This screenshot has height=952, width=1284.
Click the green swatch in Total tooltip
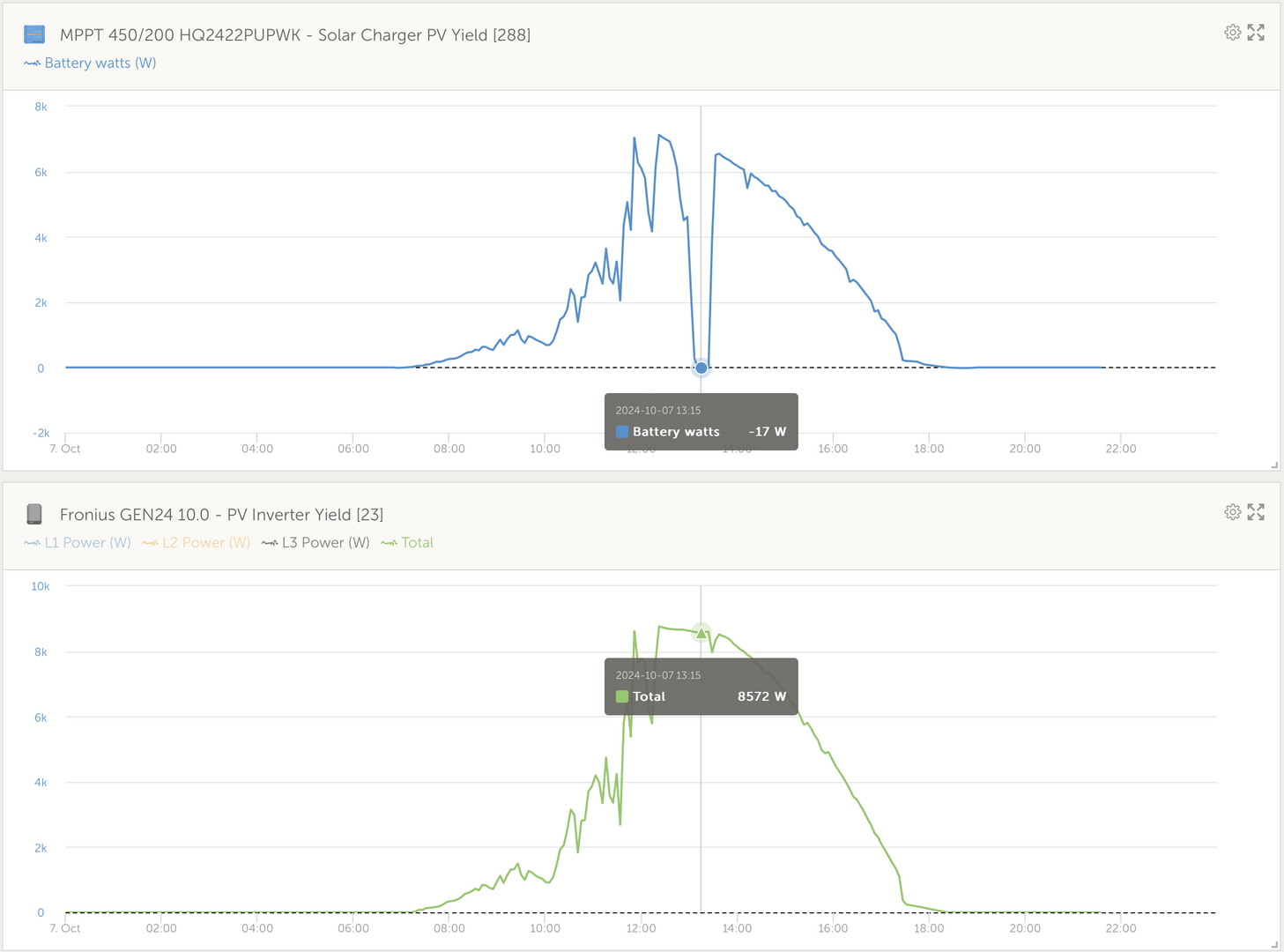coord(622,696)
